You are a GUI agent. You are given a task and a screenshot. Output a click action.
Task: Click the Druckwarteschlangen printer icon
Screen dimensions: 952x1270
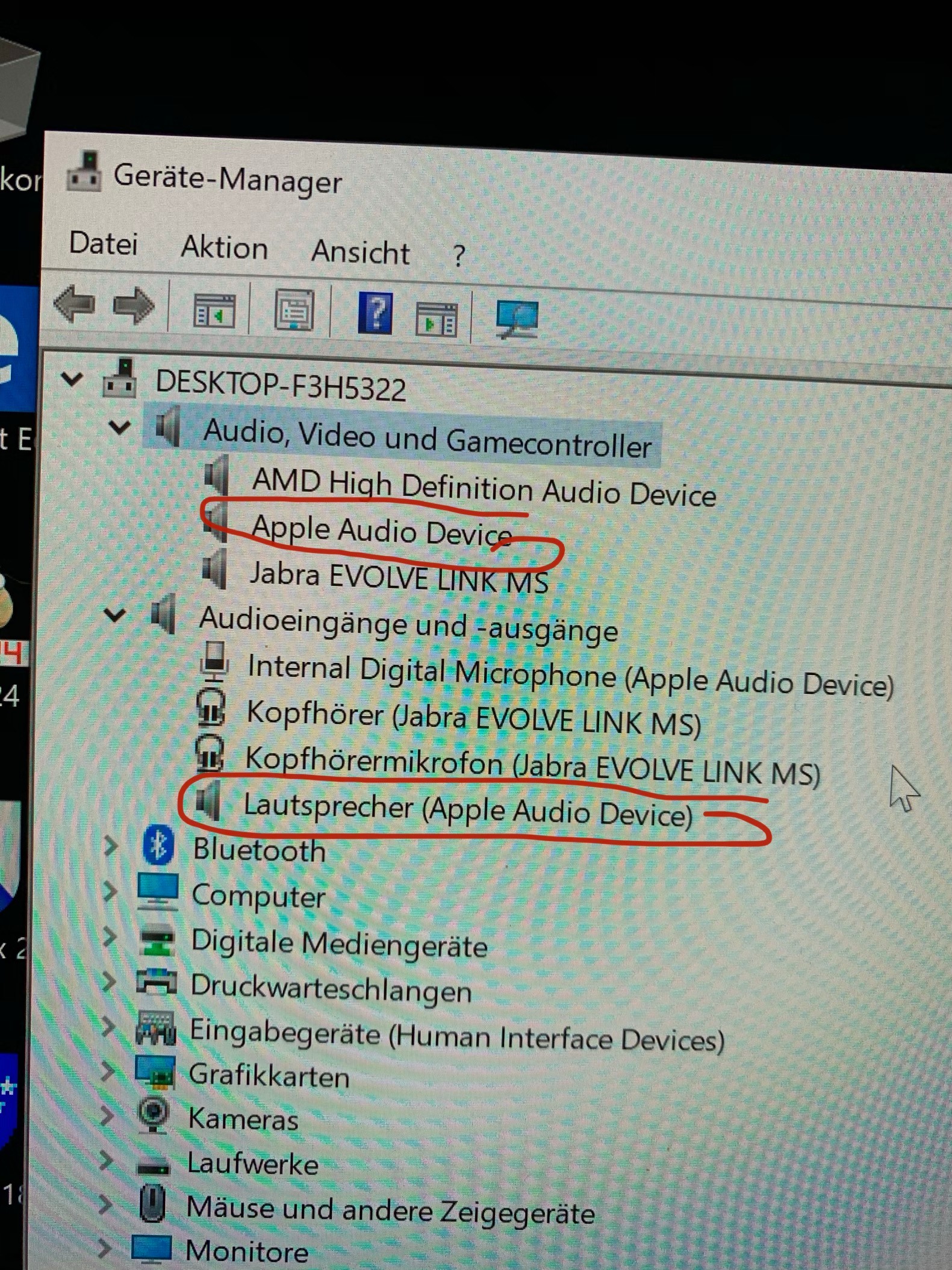pyautogui.click(x=157, y=981)
